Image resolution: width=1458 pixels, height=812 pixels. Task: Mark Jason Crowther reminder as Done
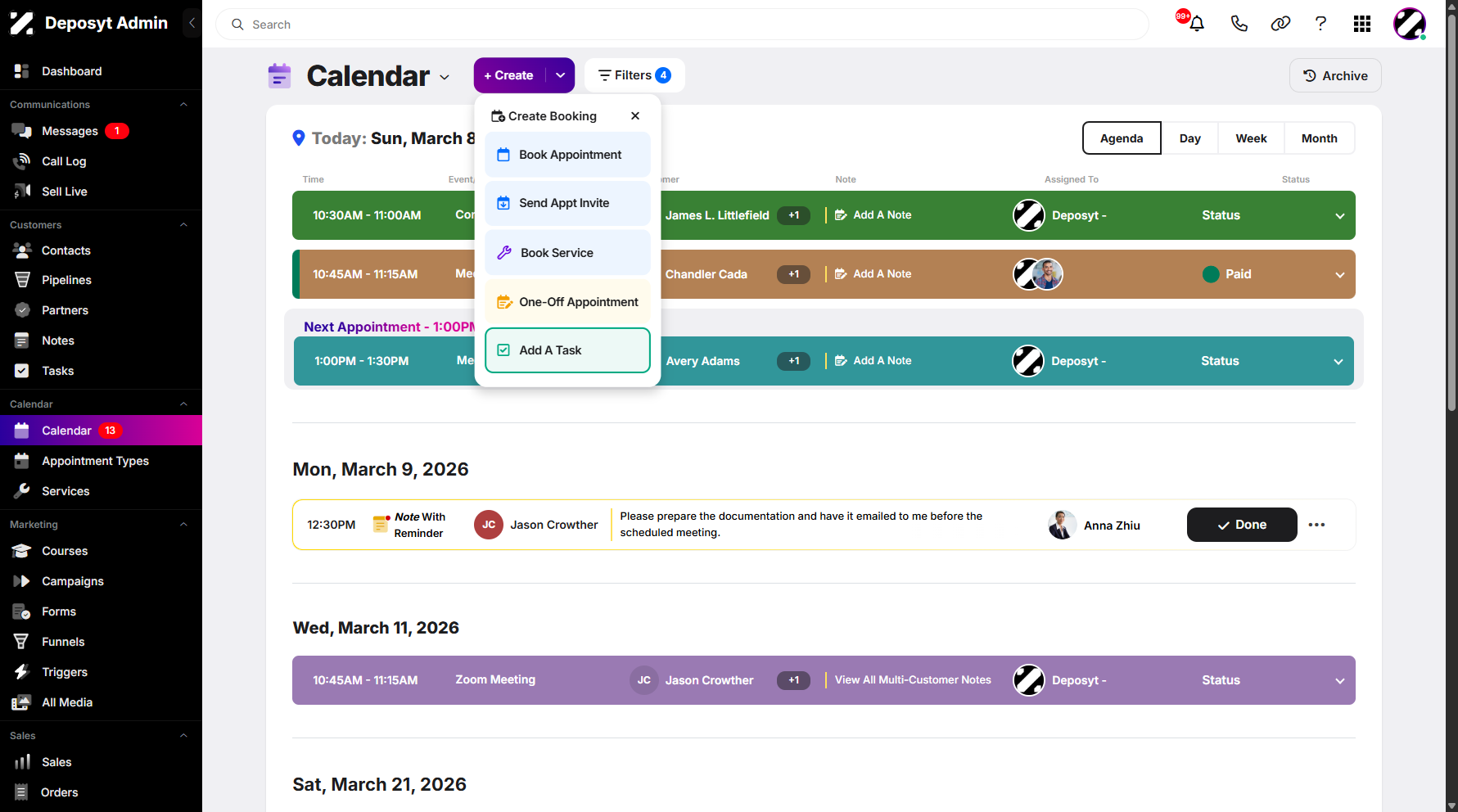1242,525
